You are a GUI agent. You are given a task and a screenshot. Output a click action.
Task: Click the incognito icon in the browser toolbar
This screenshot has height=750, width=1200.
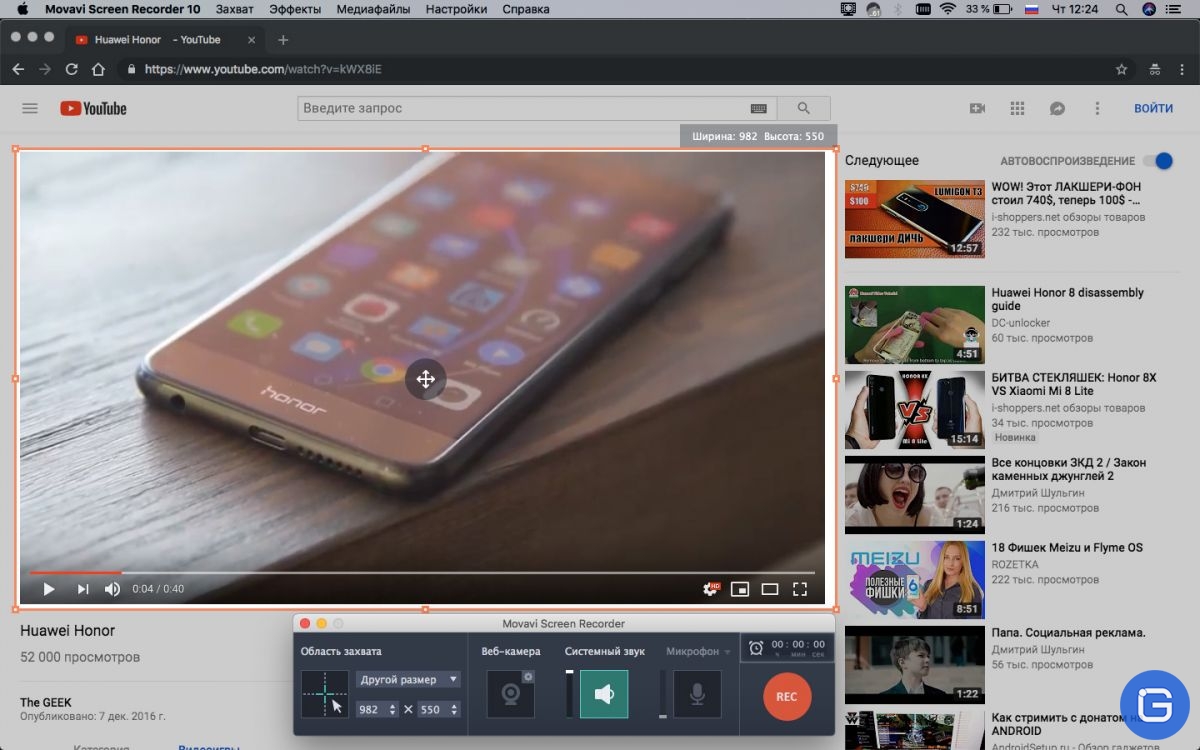point(1155,70)
